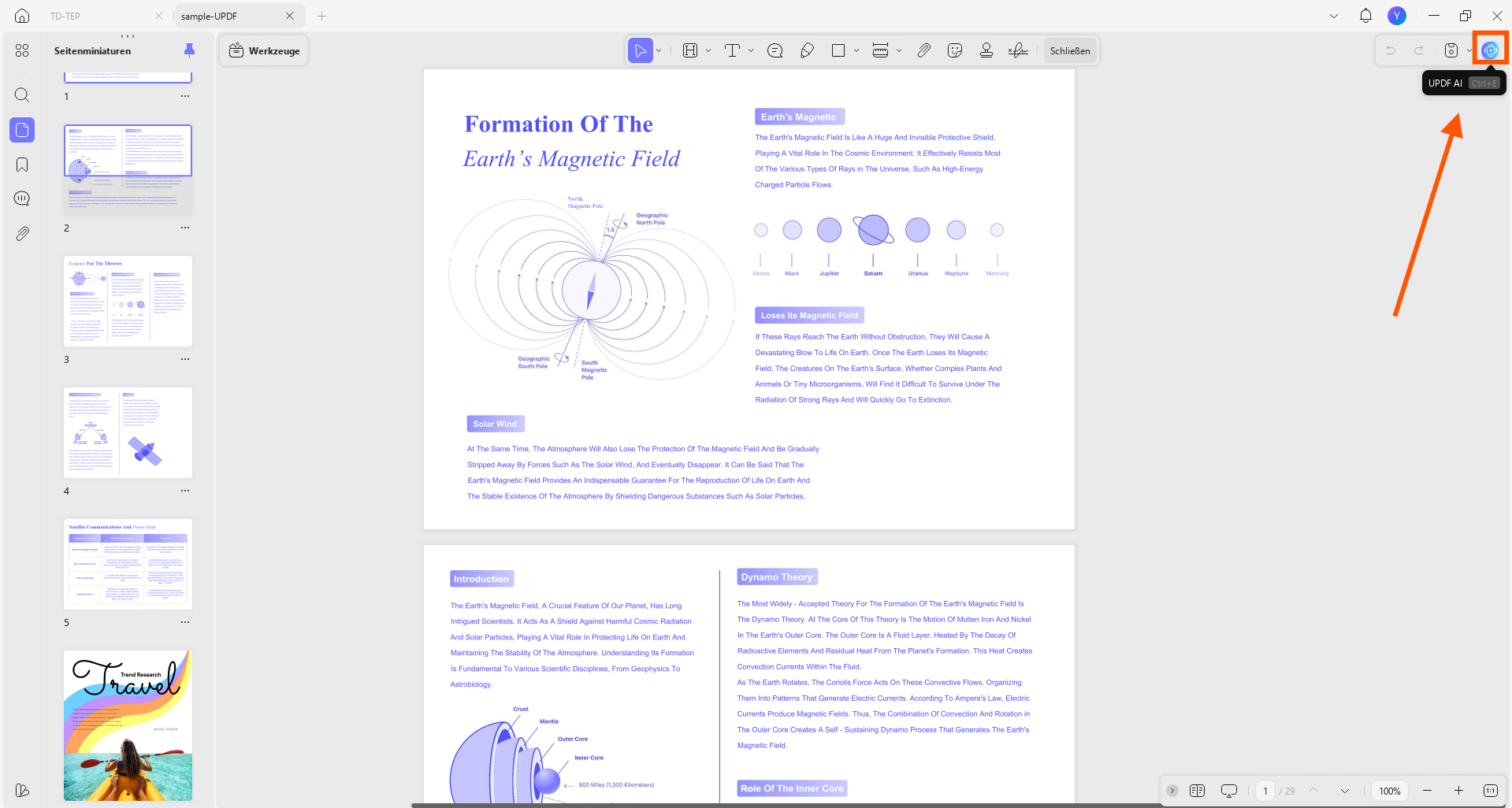Open the comments list panel
The height and width of the screenshot is (808, 1512).
tap(22, 198)
